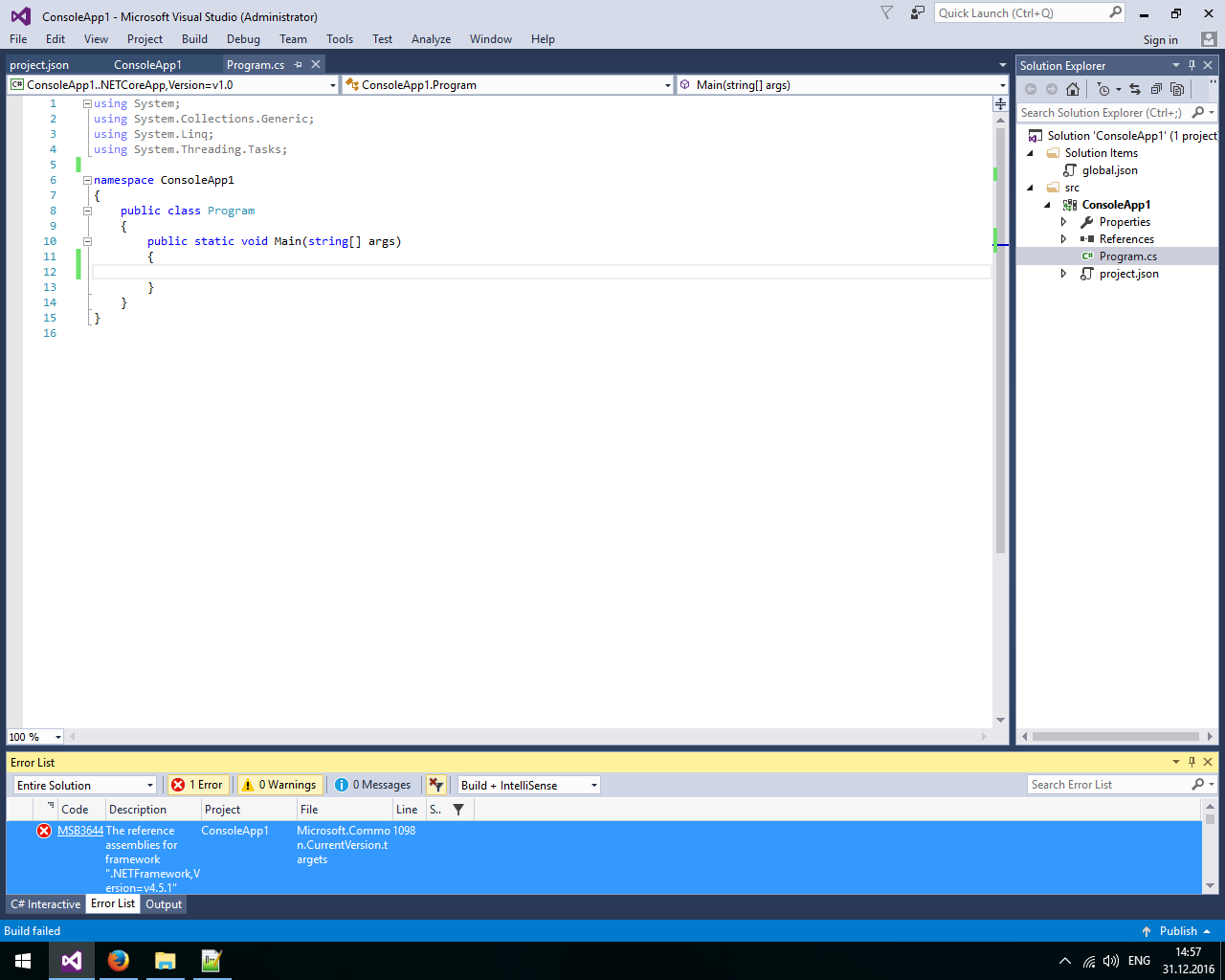This screenshot has width=1225, height=980.
Task: Open Firefox from the taskbar
Action: coord(118,961)
